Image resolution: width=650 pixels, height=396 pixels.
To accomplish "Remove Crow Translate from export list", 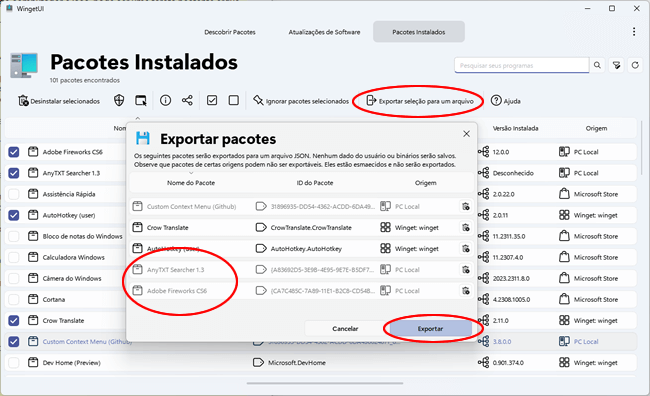I will tap(466, 227).
